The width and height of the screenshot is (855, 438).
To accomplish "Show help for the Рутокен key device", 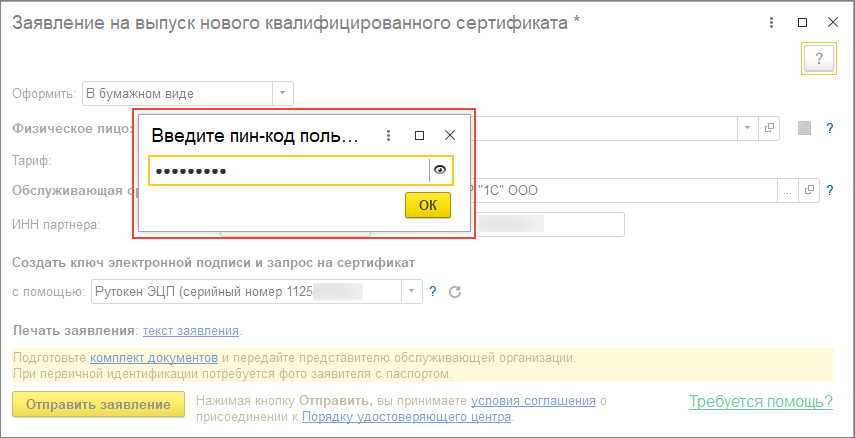I will click(x=433, y=292).
